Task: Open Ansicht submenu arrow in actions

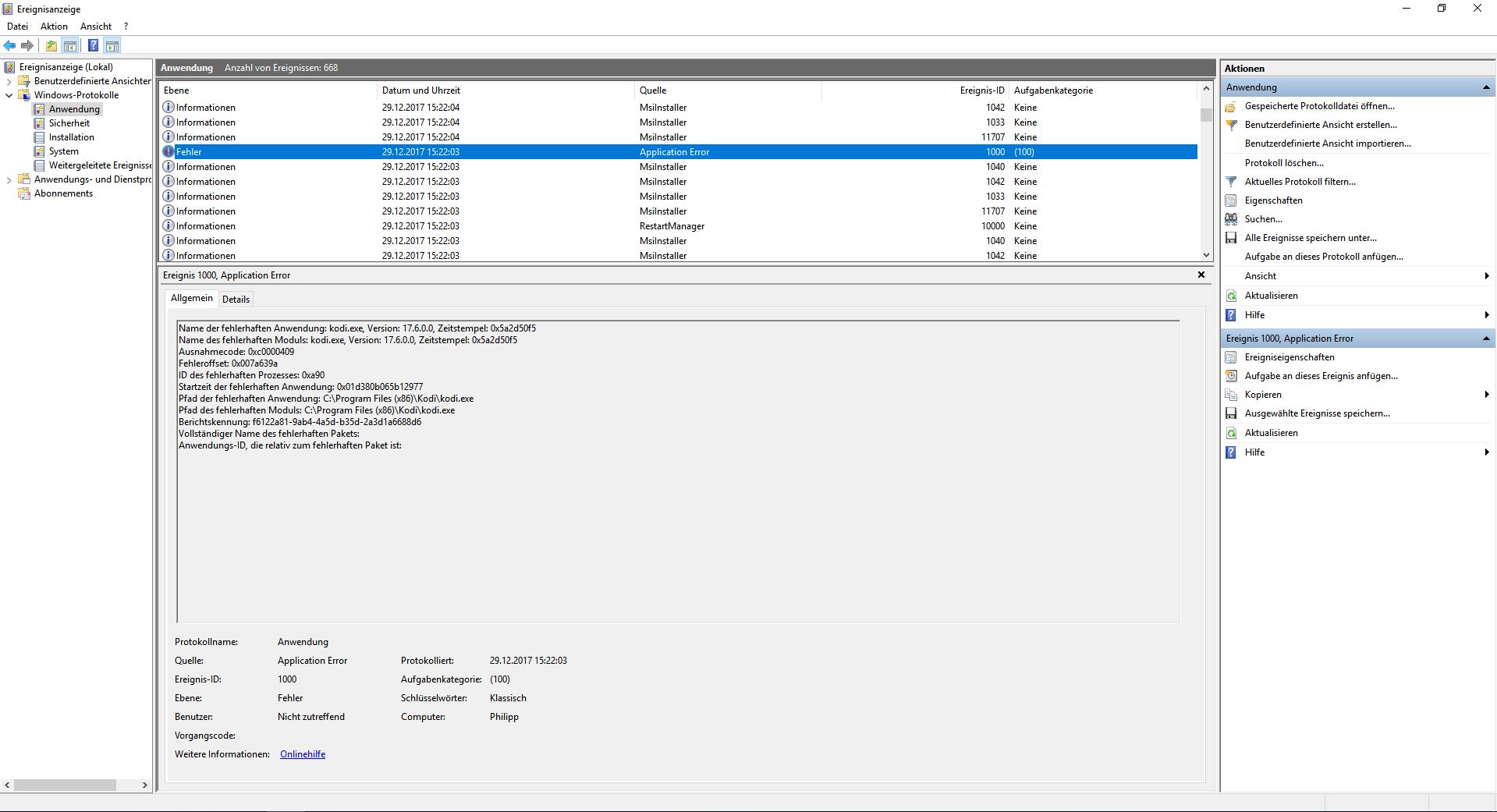Action: 1487,276
